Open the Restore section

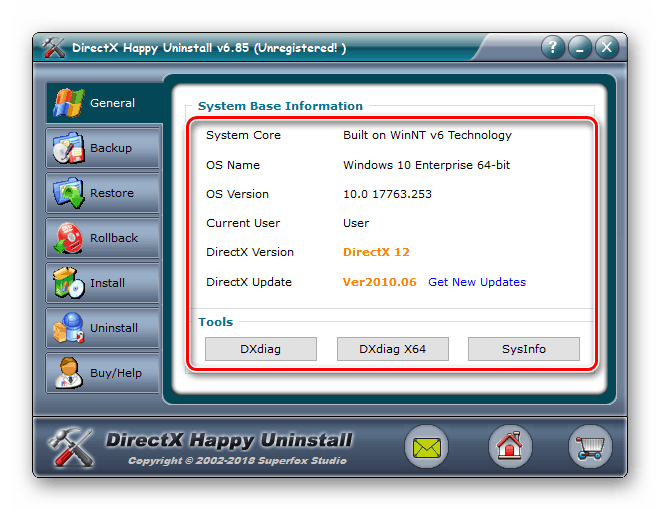(x=102, y=193)
